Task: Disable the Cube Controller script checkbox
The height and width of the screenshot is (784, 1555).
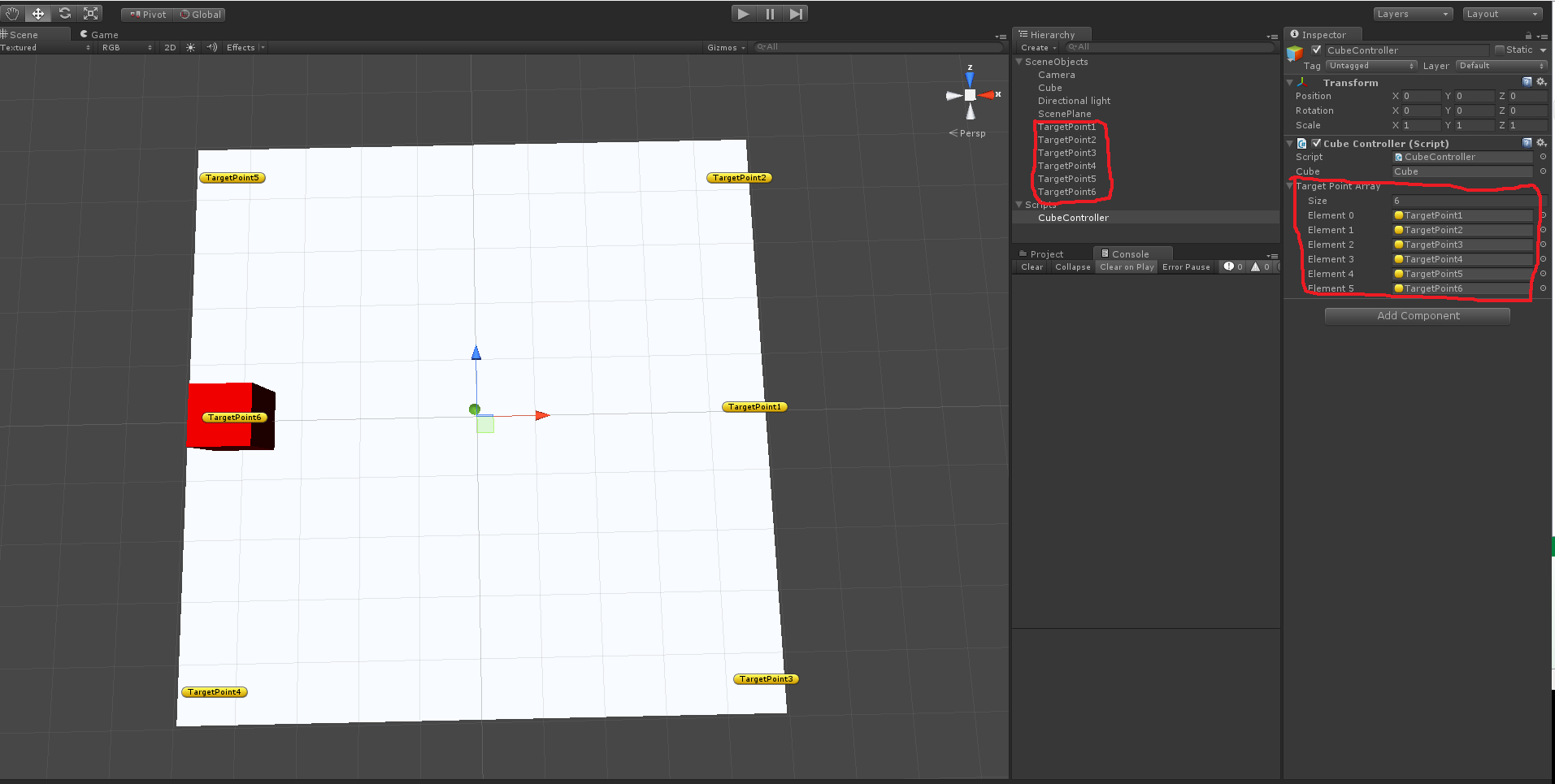Action: [1317, 142]
